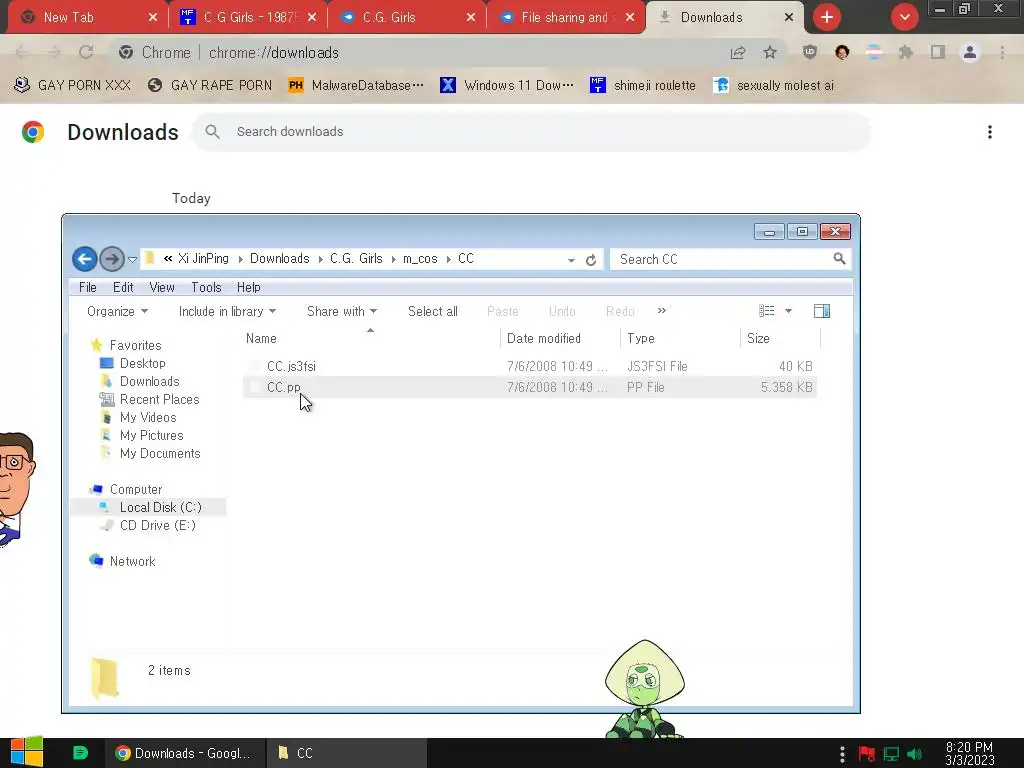
Task: Show hidden tray icons via three dots
Action: pyautogui.click(x=842, y=754)
